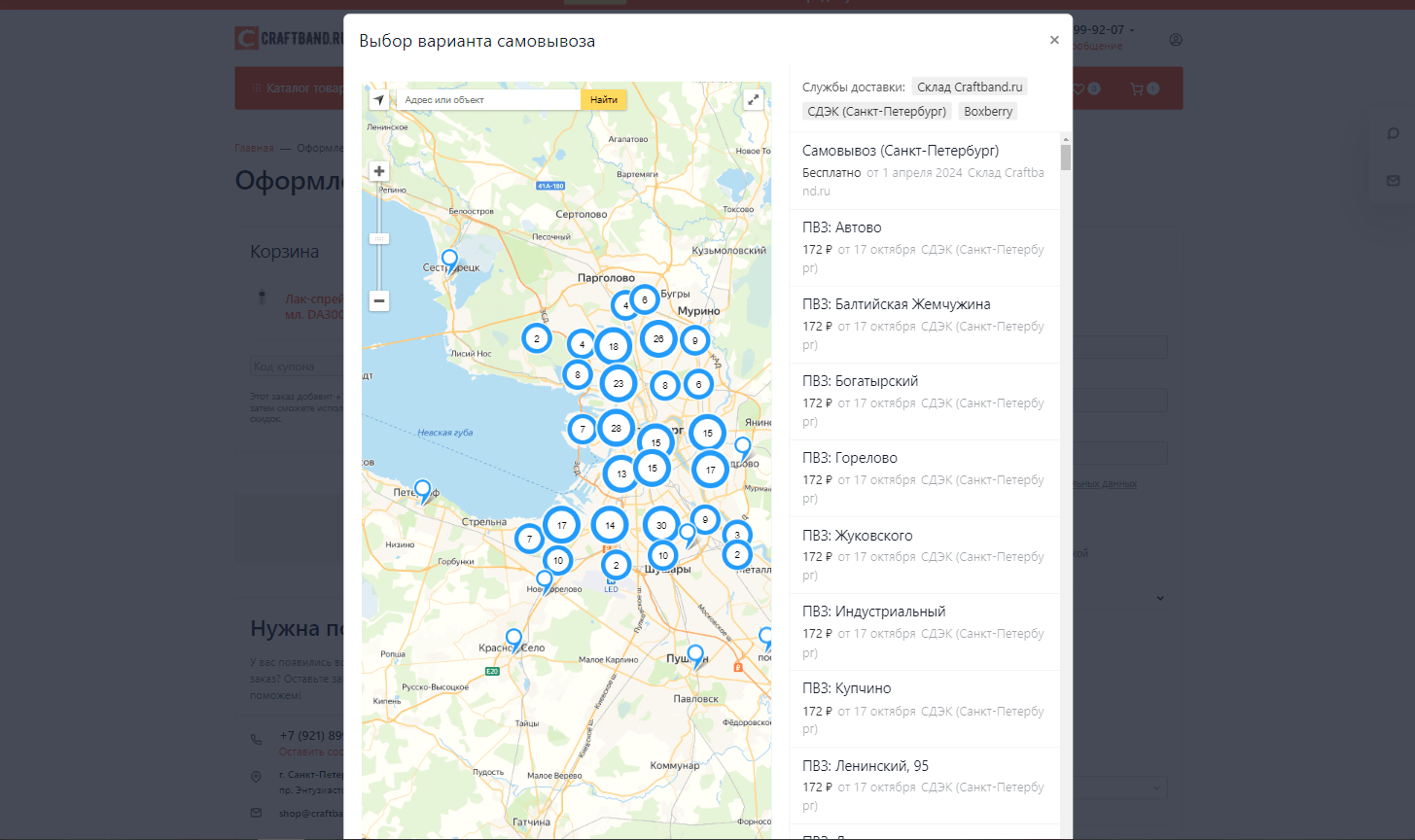Select ПВЗ: Богатырский pickup point

(x=924, y=402)
